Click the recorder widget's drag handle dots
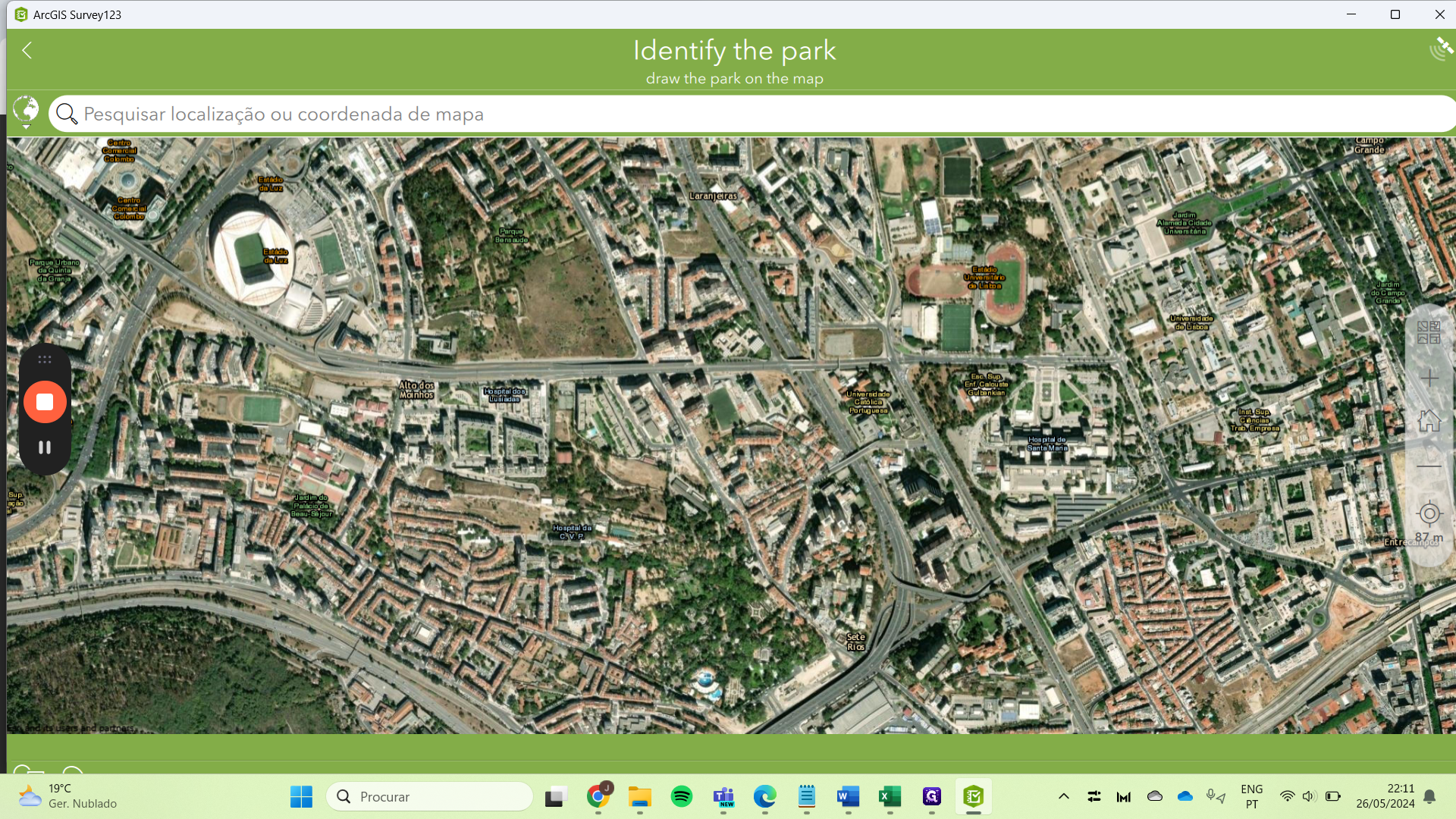1456x819 pixels. click(x=45, y=359)
